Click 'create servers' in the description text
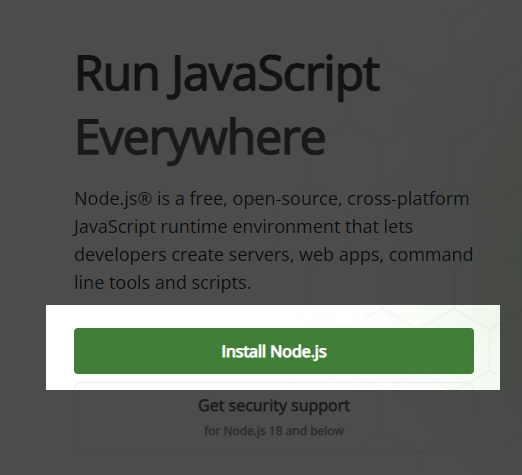Screen dimensions: 522x475 pos(232,255)
